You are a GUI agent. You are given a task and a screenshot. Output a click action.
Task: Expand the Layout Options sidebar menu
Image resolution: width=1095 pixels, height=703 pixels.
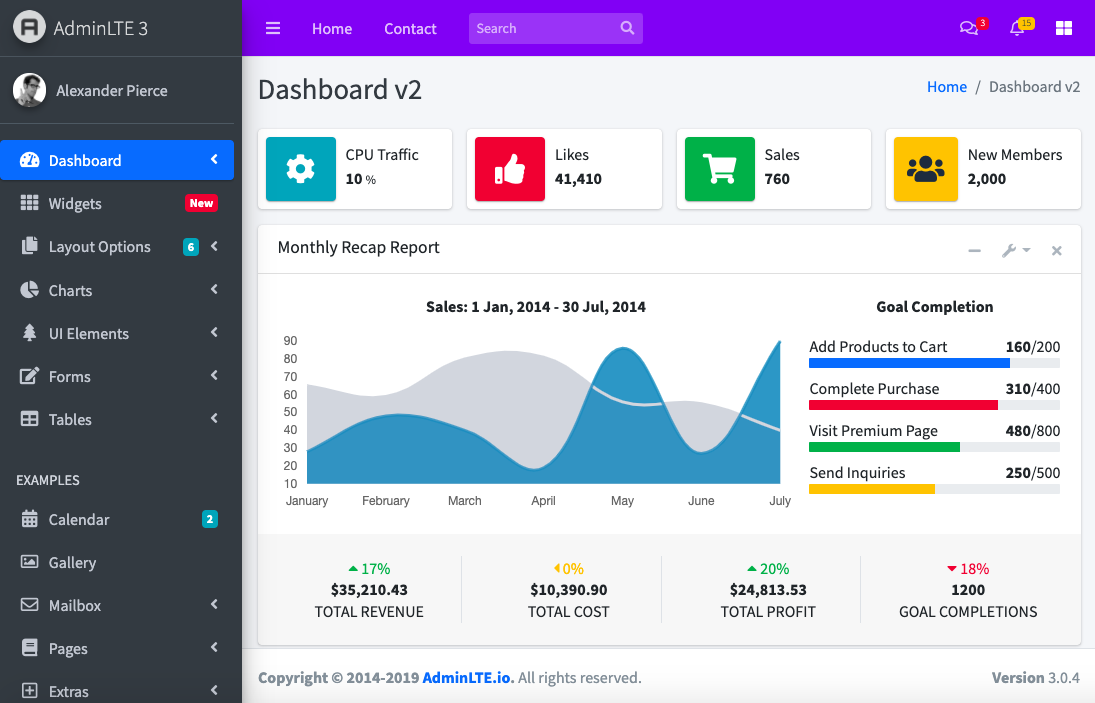pyautogui.click(x=100, y=247)
